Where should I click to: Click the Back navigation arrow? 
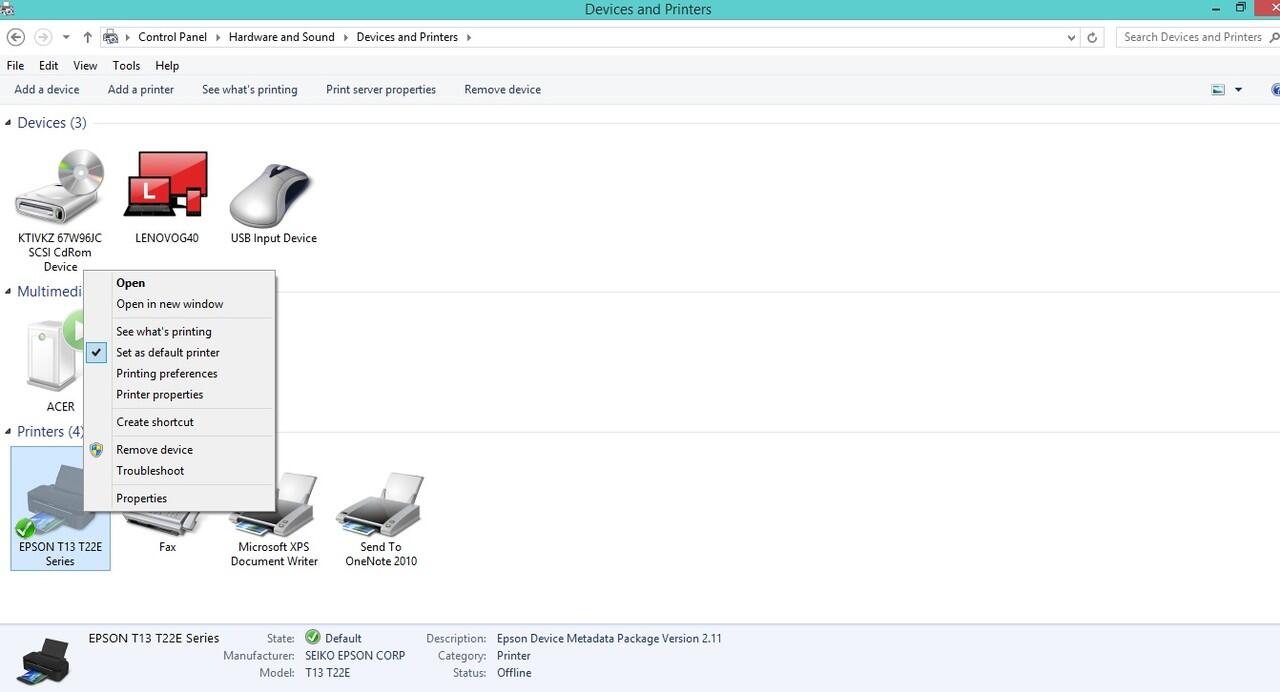tap(16, 37)
